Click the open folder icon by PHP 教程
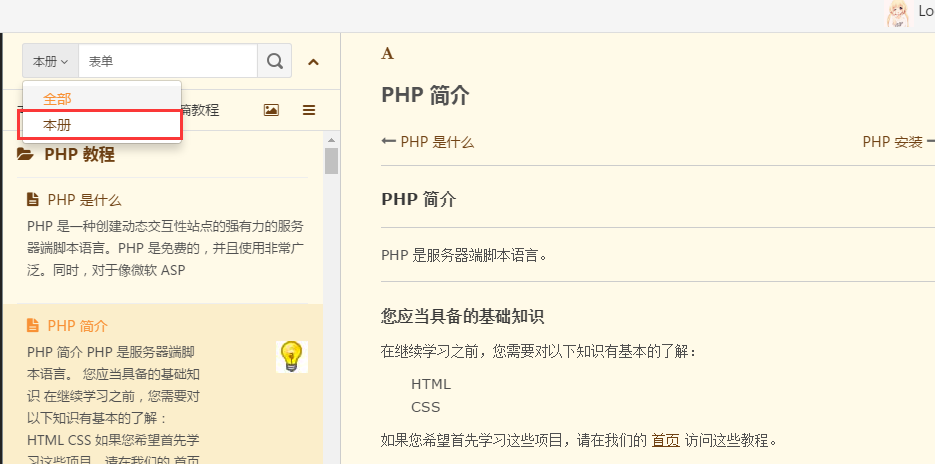 point(25,155)
